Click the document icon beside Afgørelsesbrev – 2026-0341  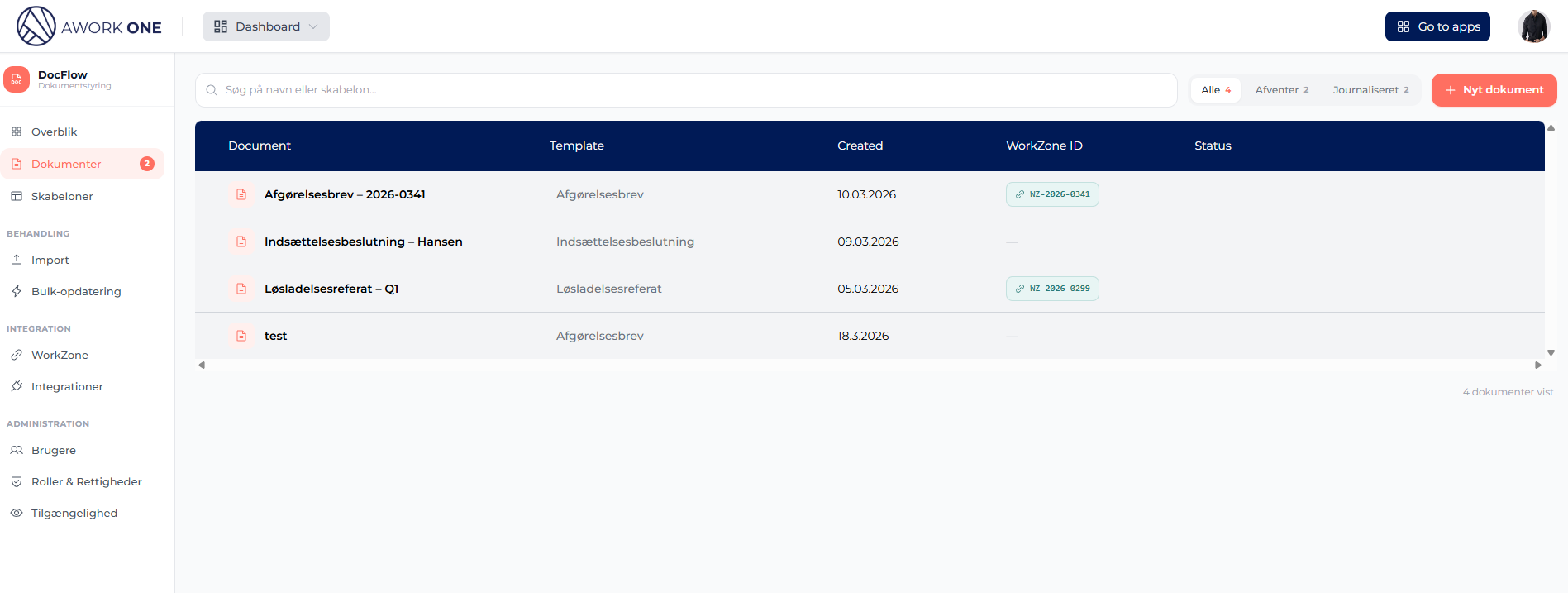241,194
